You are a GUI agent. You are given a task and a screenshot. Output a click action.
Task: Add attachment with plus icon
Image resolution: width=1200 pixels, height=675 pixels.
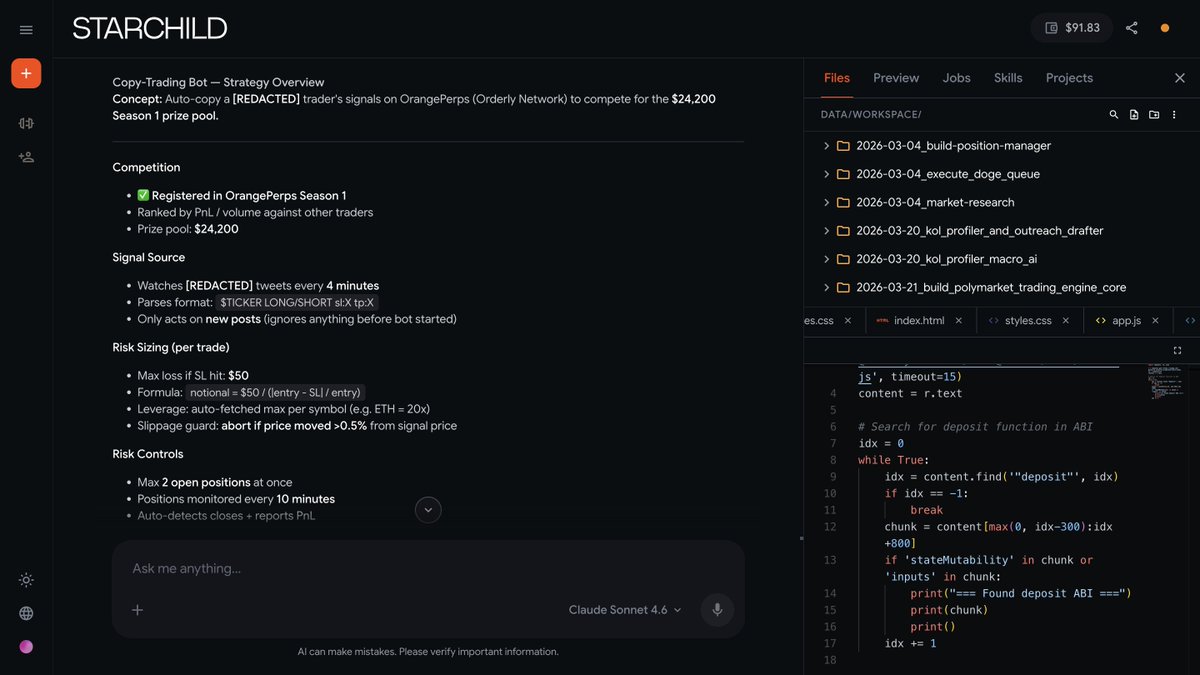point(138,610)
